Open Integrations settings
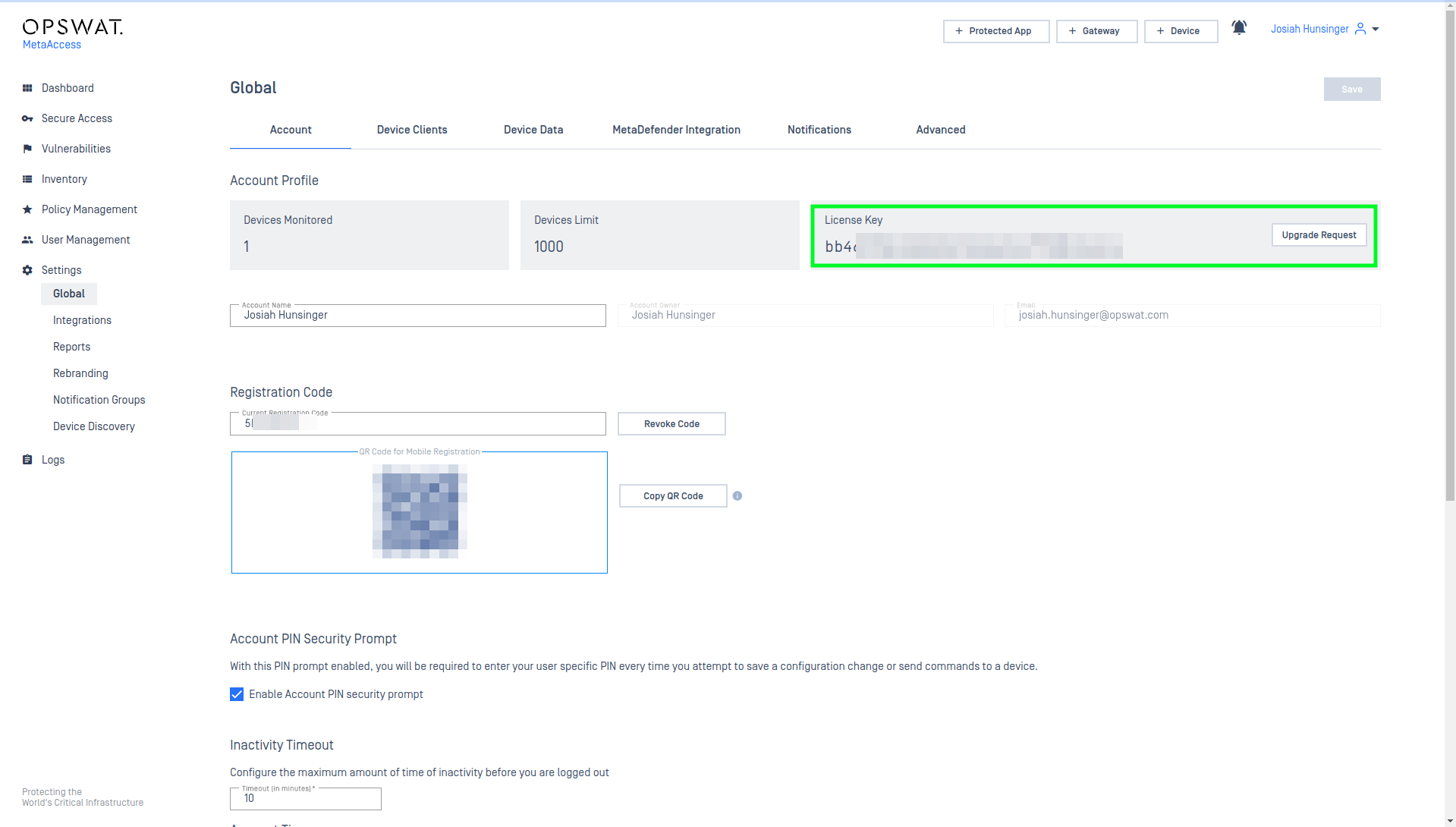 [82, 320]
